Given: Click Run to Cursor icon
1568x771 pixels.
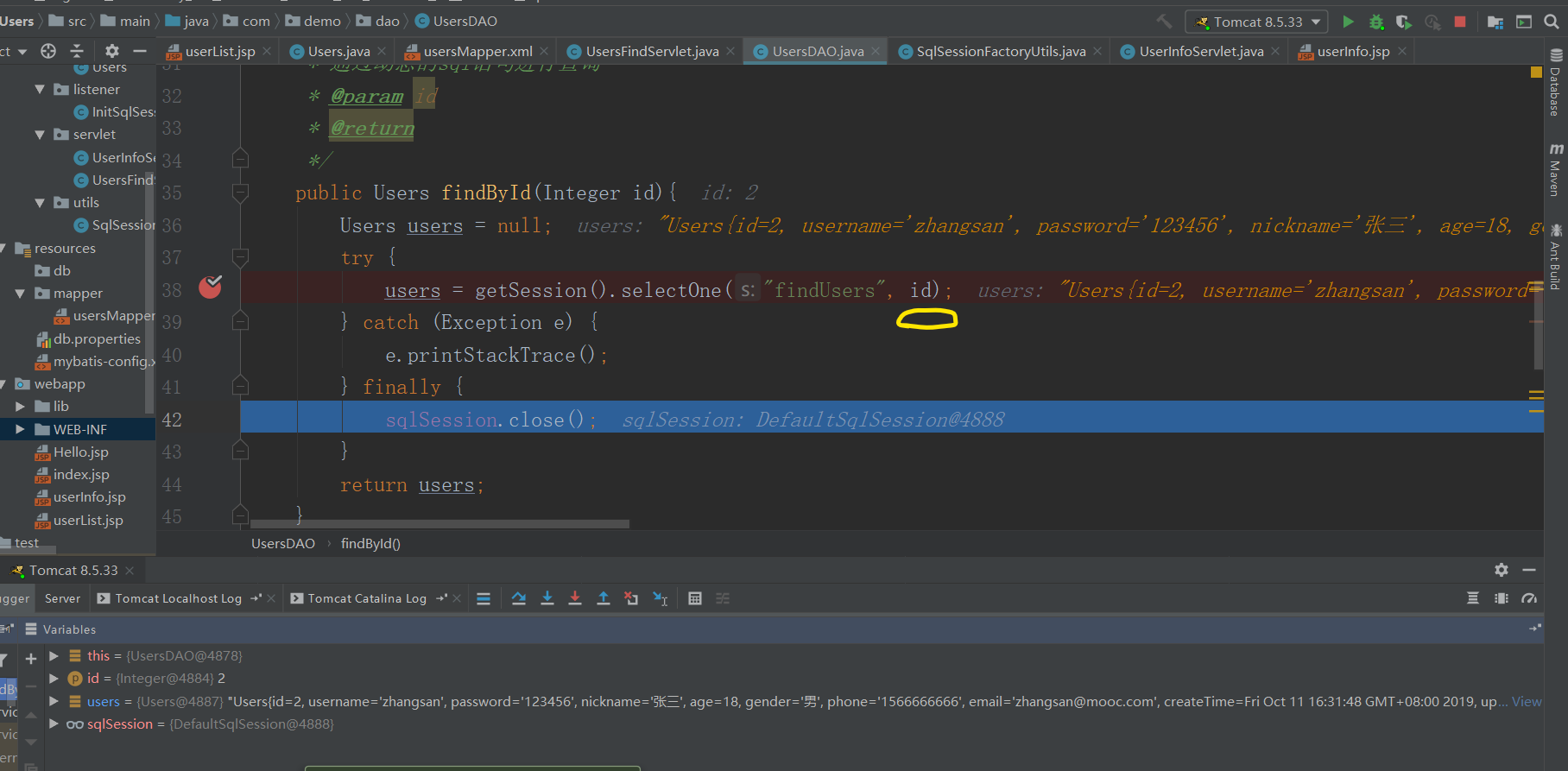Looking at the screenshot, I should click(661, 598).
